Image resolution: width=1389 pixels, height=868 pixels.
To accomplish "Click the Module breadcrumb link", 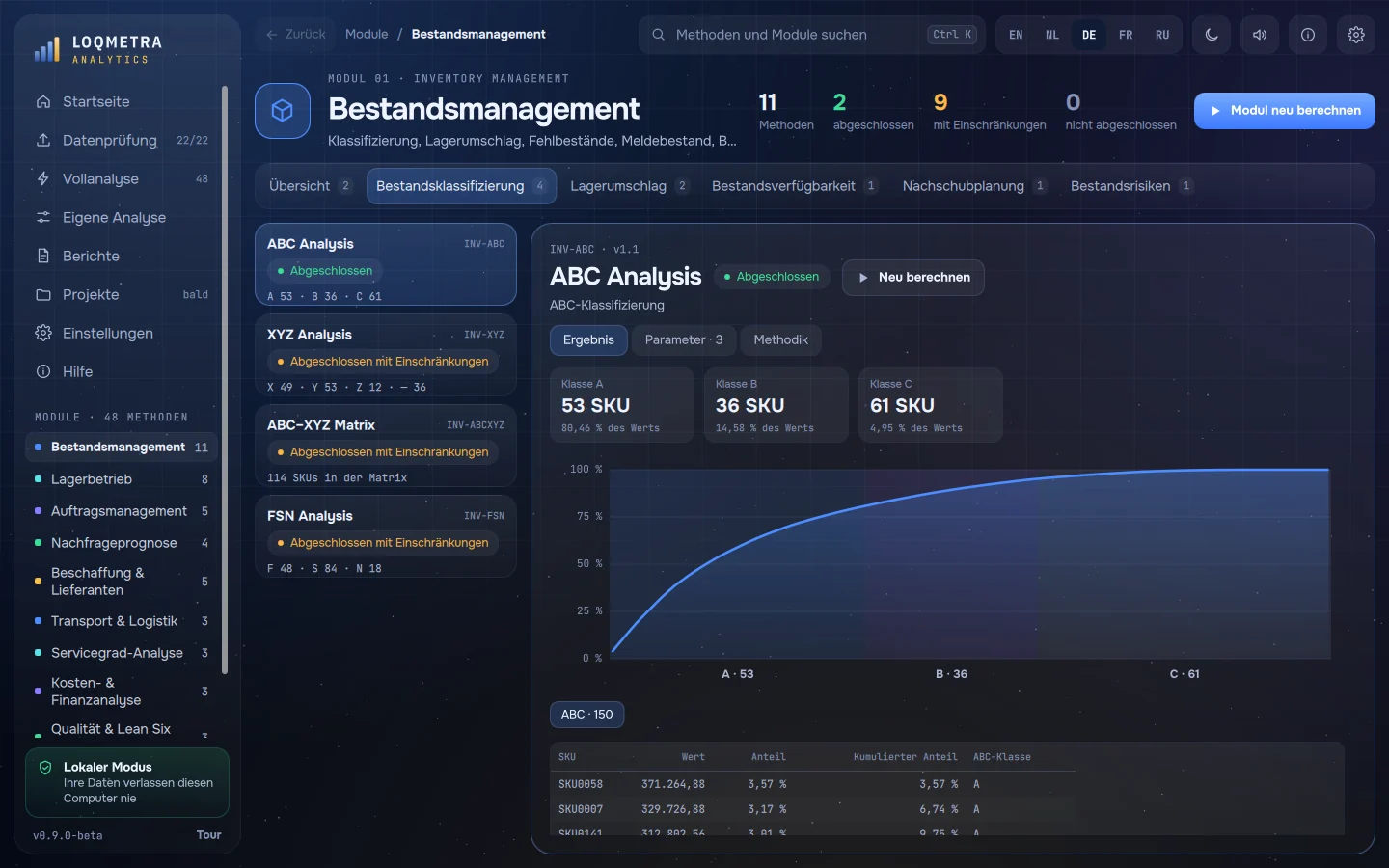I will [367, 35].
